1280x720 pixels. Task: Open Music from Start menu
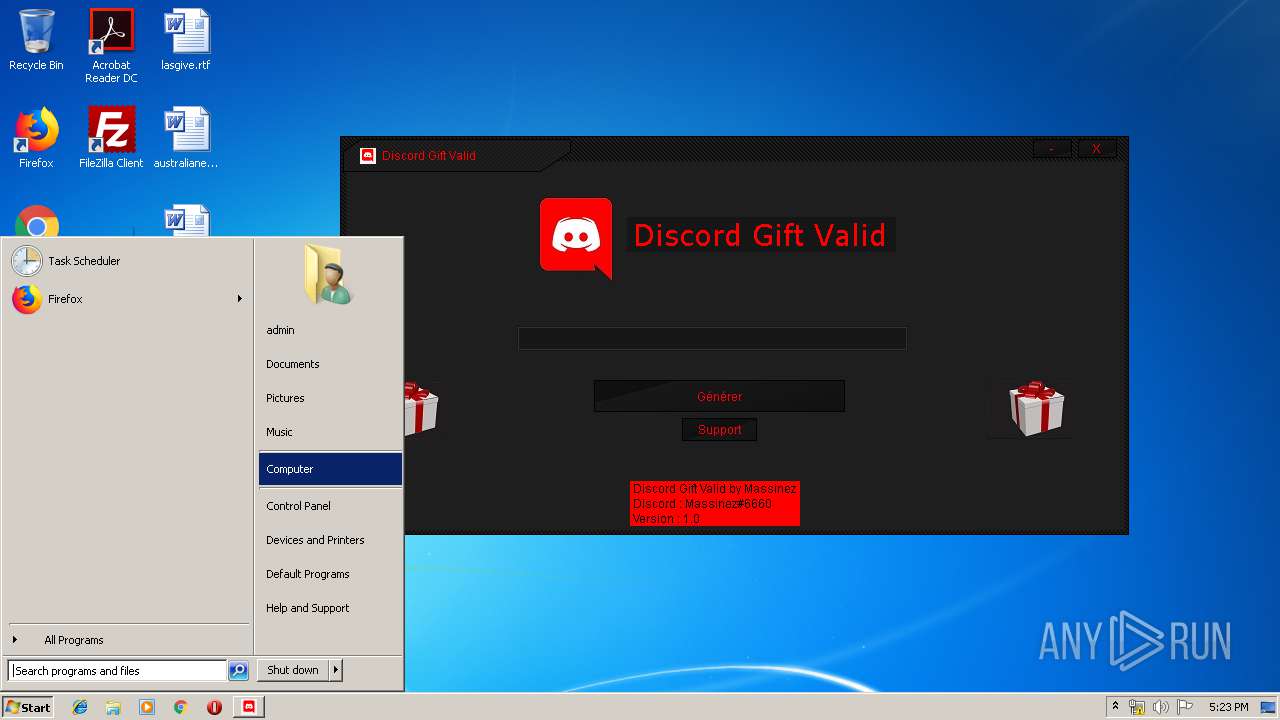(330, 432)
